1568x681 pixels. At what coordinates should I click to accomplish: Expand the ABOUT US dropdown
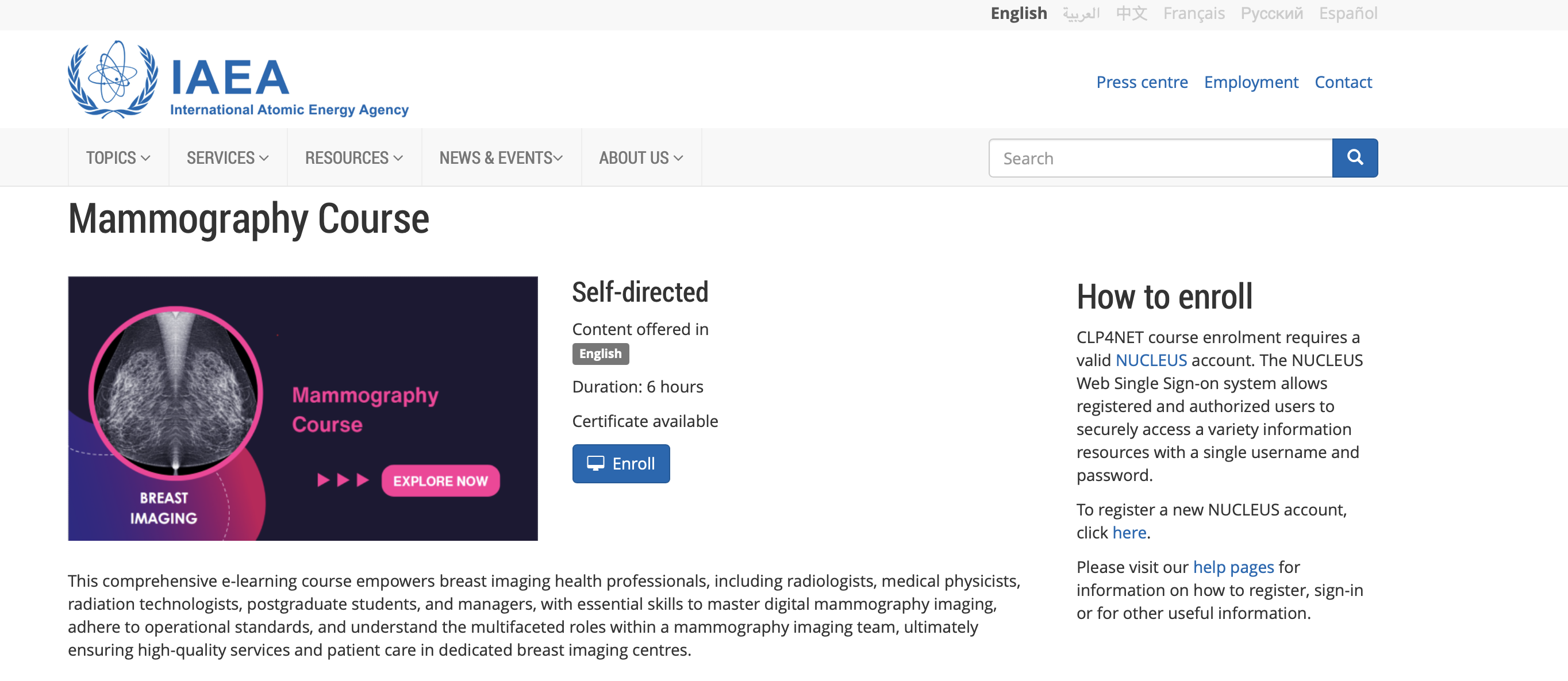coord(640,157)
